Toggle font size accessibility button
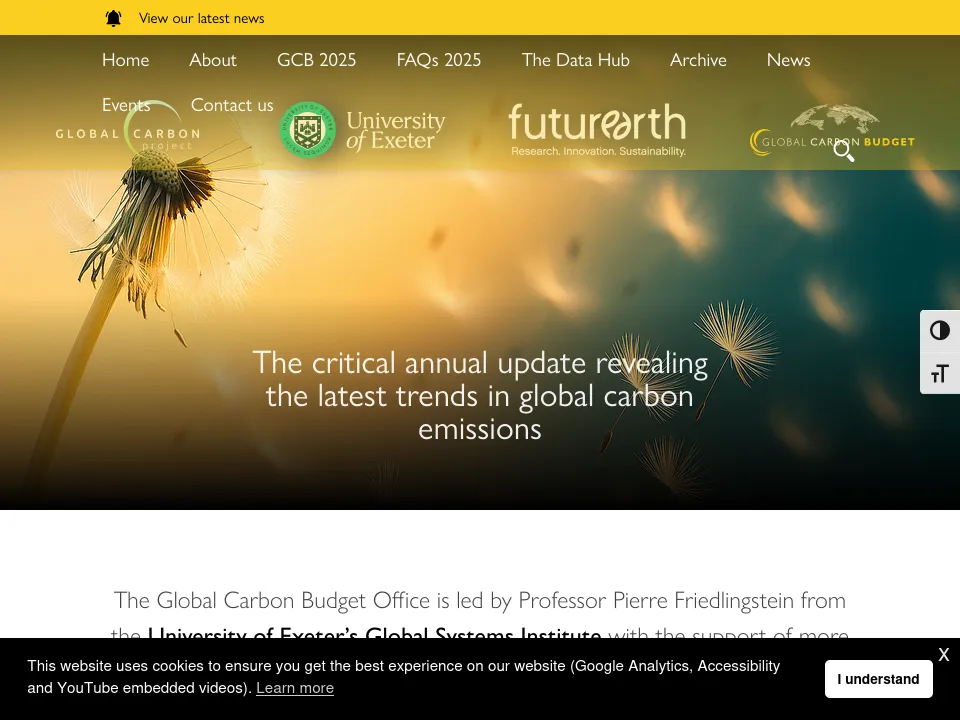The height and width of the screenshot is (720, 960). click(x=940, y=373)
